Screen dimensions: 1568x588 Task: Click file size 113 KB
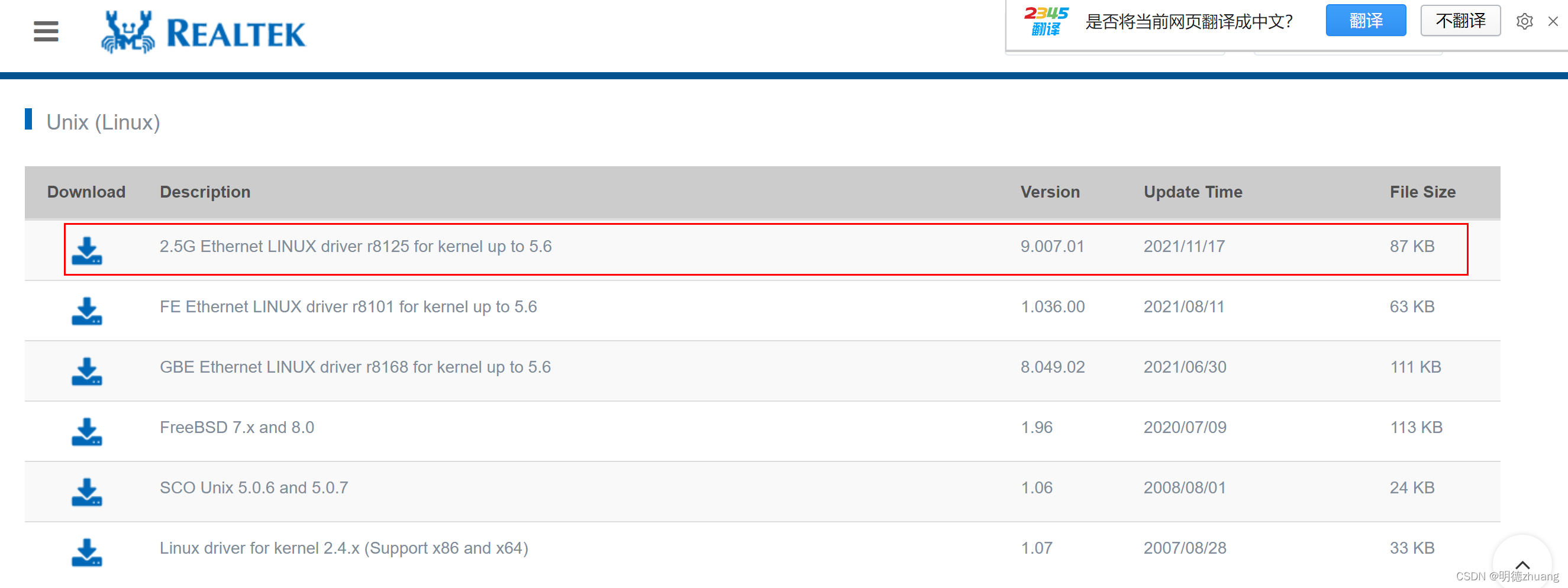tap(1416, 427)
